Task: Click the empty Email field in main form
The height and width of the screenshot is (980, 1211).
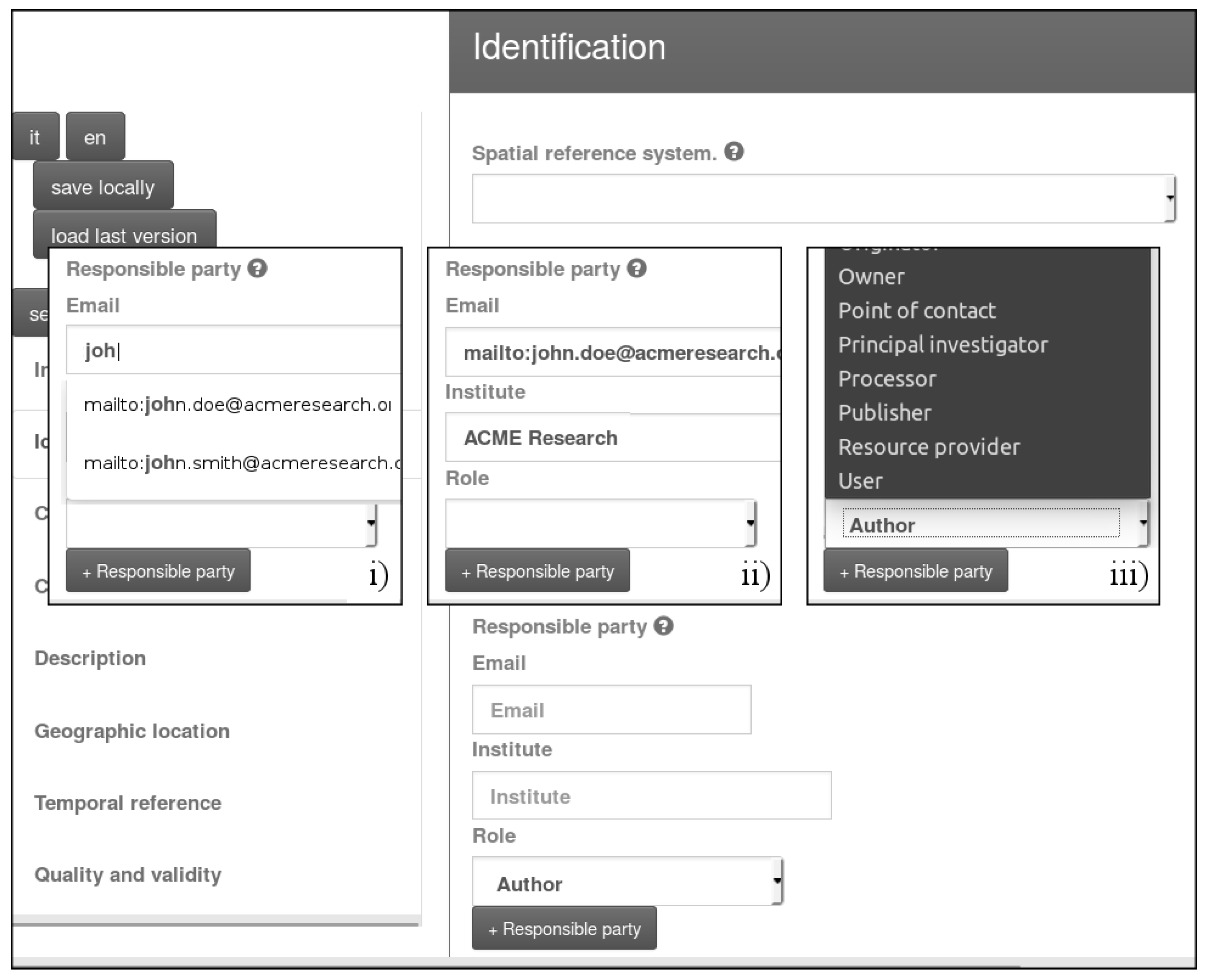Action: (x=612, y=710)
